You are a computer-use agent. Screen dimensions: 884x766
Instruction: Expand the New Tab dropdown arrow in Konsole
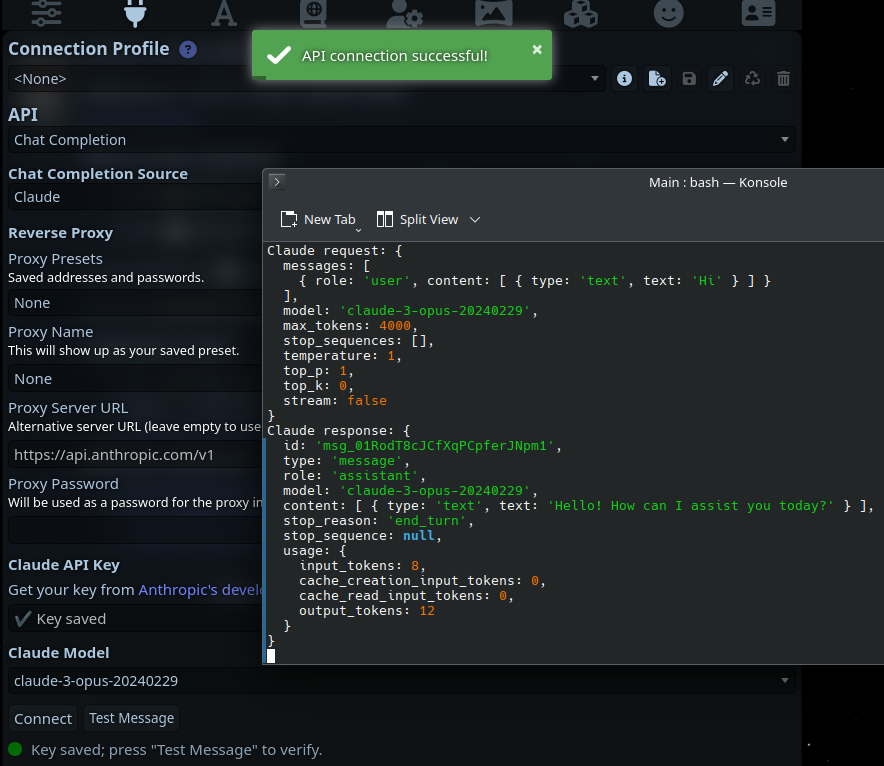tap(358, 230)
